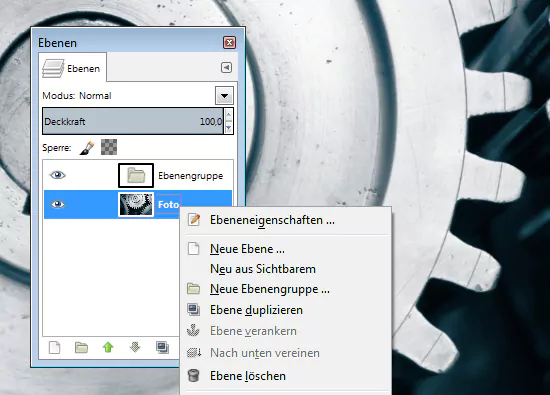Click the Ebenengruppe layer name
550x395 pixels.
(190, 175)
